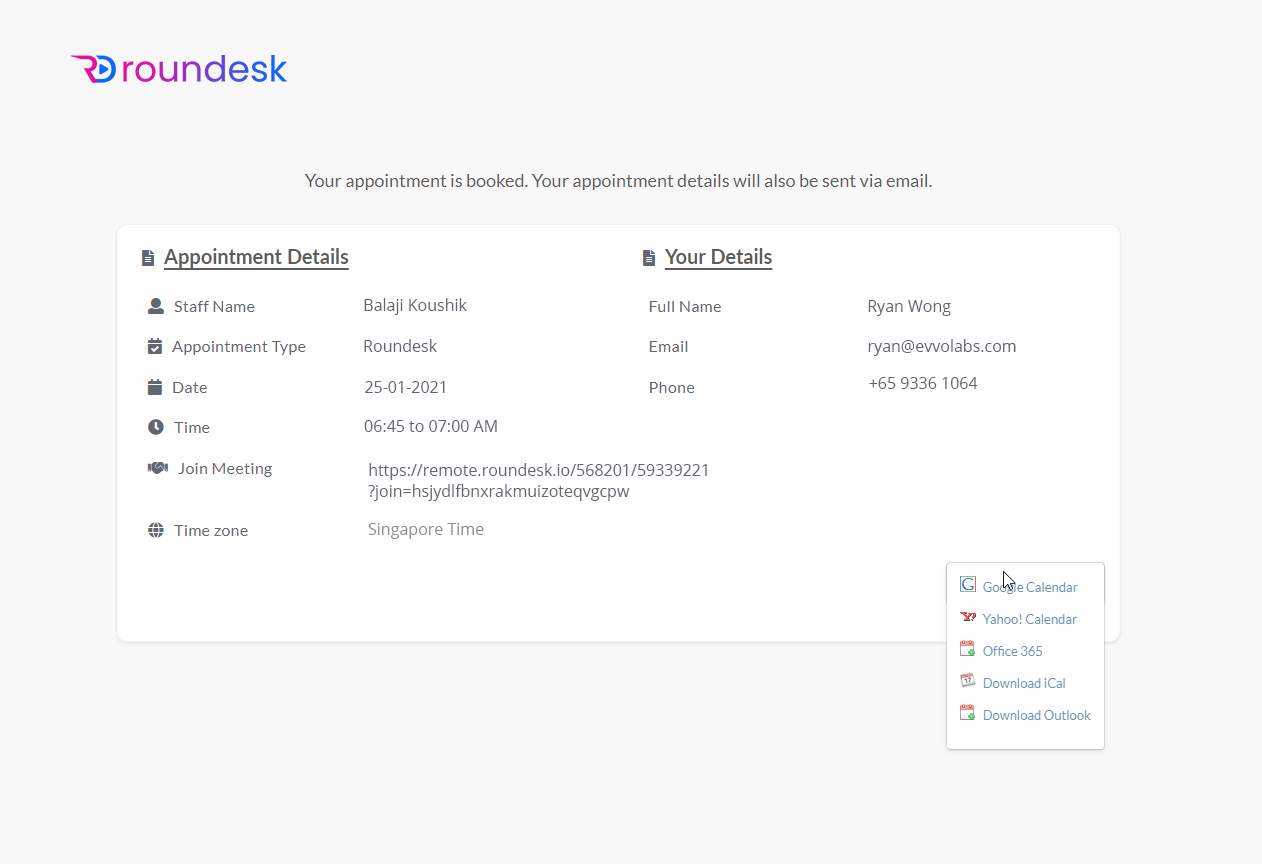Click the Staff Name label

point(214,306)
